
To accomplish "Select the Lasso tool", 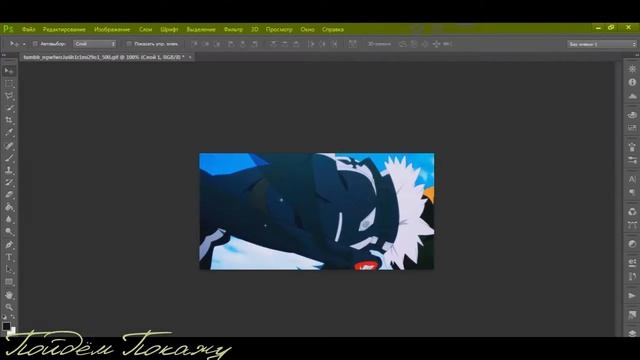I will [9, 96].
